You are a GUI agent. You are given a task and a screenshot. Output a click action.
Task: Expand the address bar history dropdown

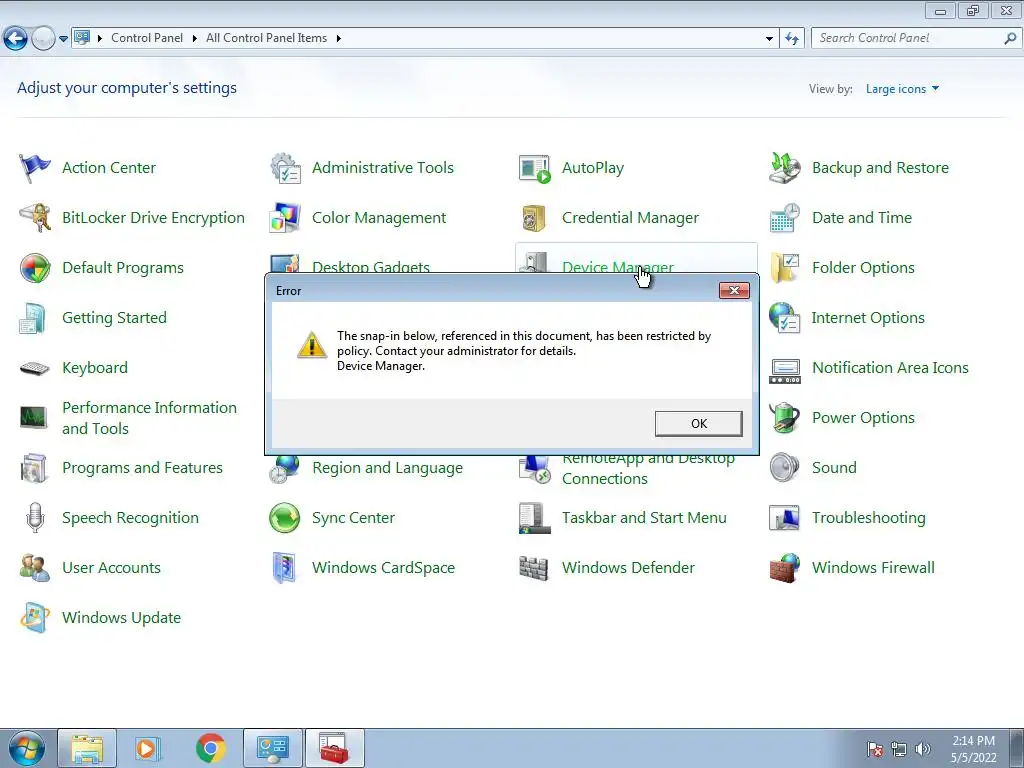pyautogui.click(x=769, y=39)
